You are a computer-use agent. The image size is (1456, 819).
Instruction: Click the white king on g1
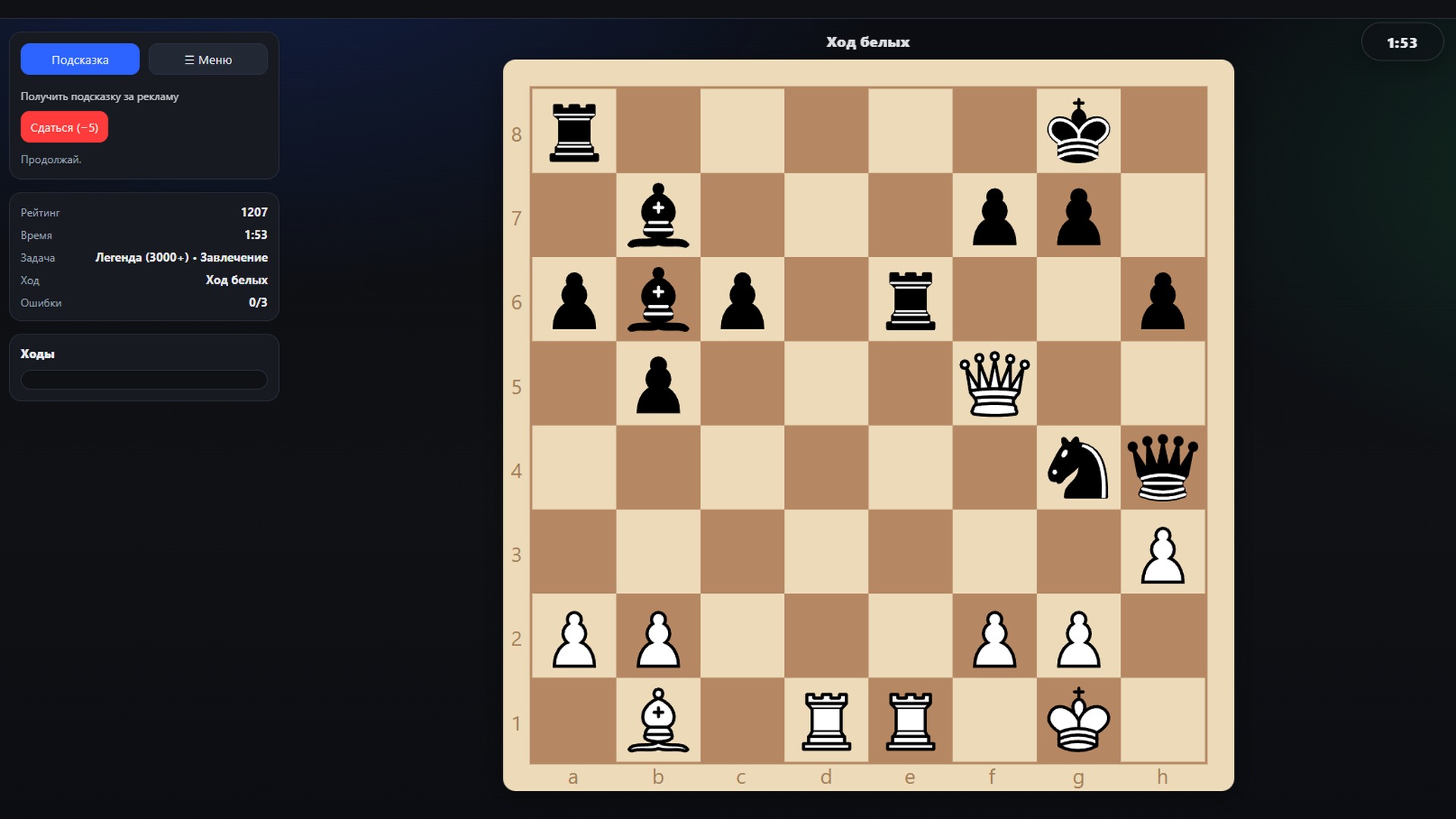click(x=1078, y=720)
